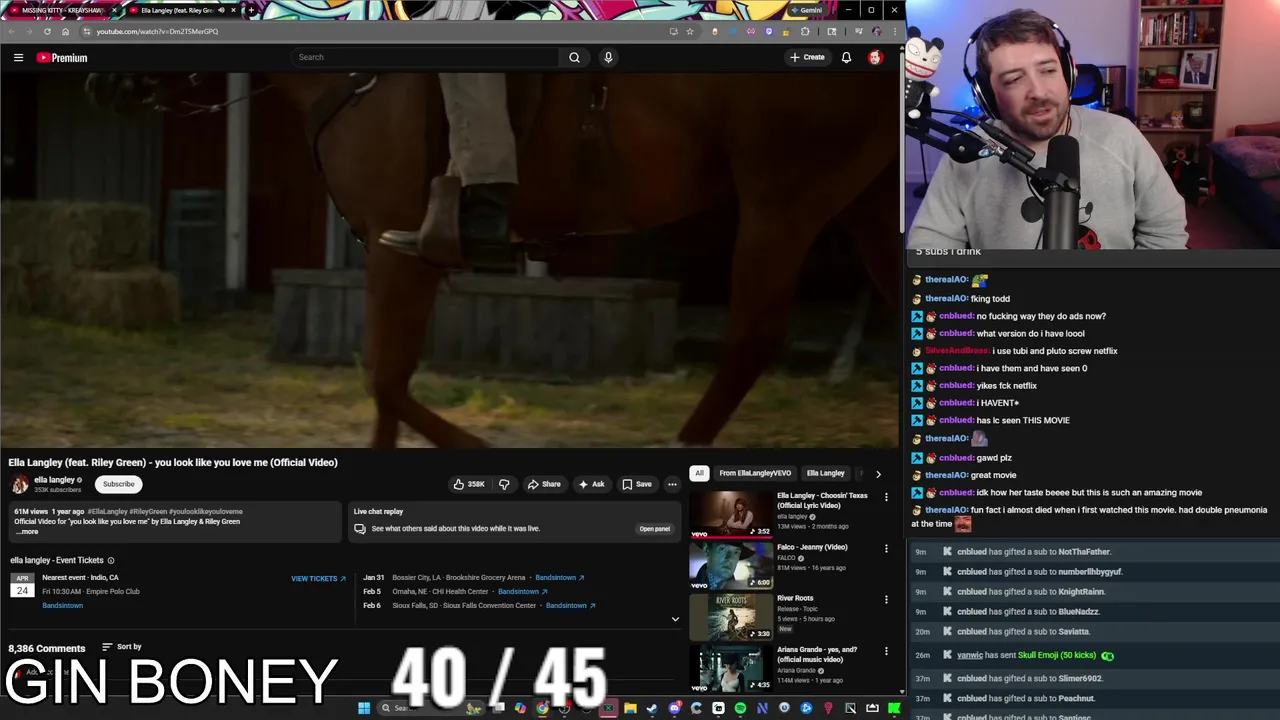Open the YouTube guide hamburger menu

pyautogui.click(x=18, y=57)
